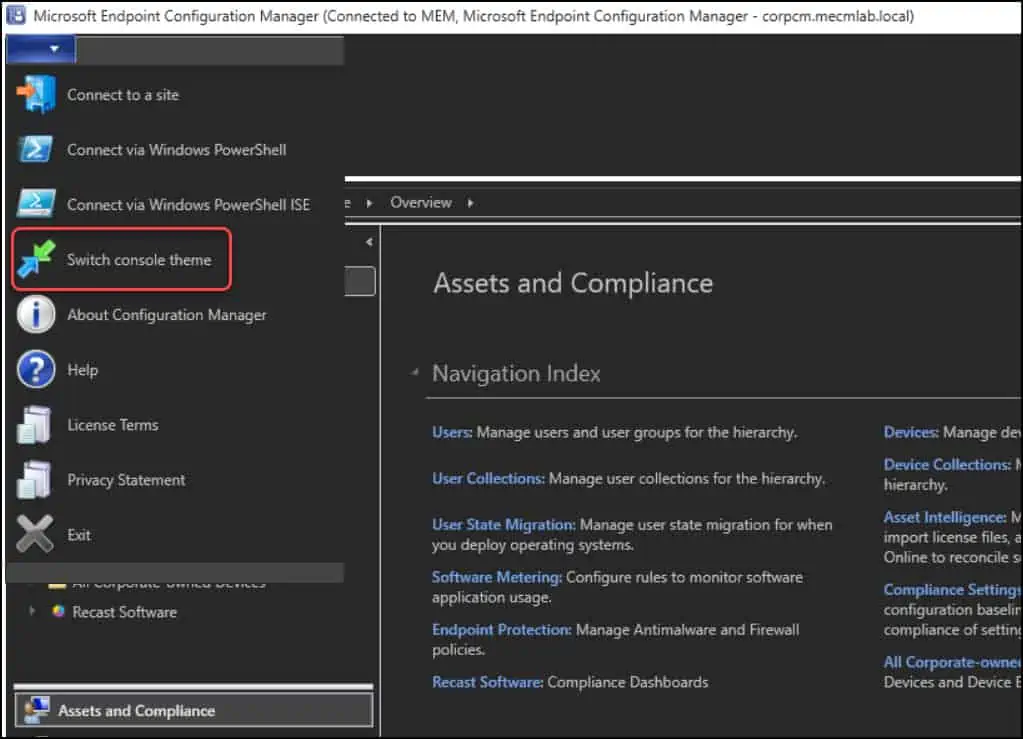Click the Help question mark icon
The image size is (1023, 739).
(x=36, y=369)
